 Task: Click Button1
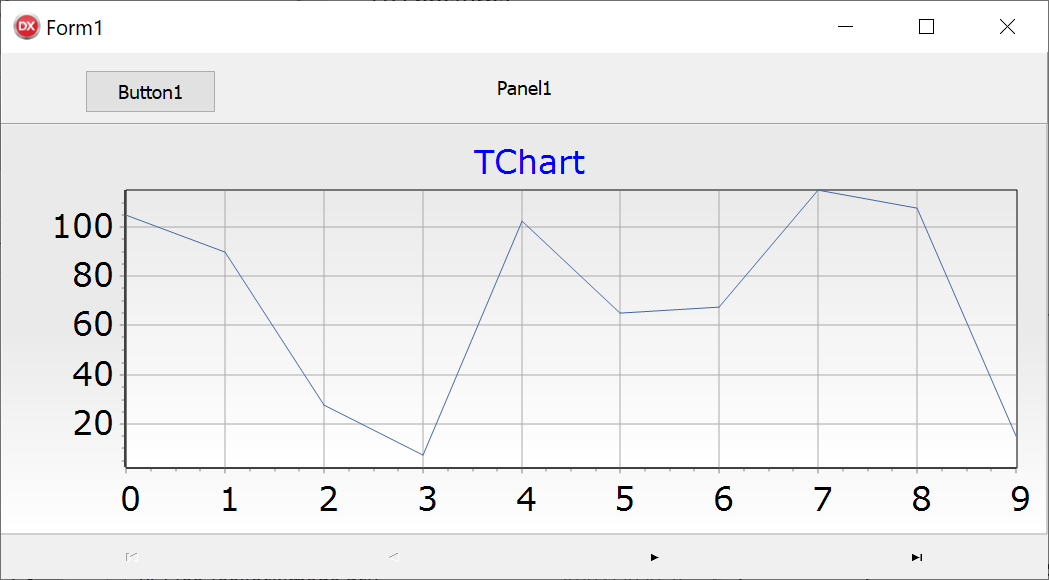point(151,92)
